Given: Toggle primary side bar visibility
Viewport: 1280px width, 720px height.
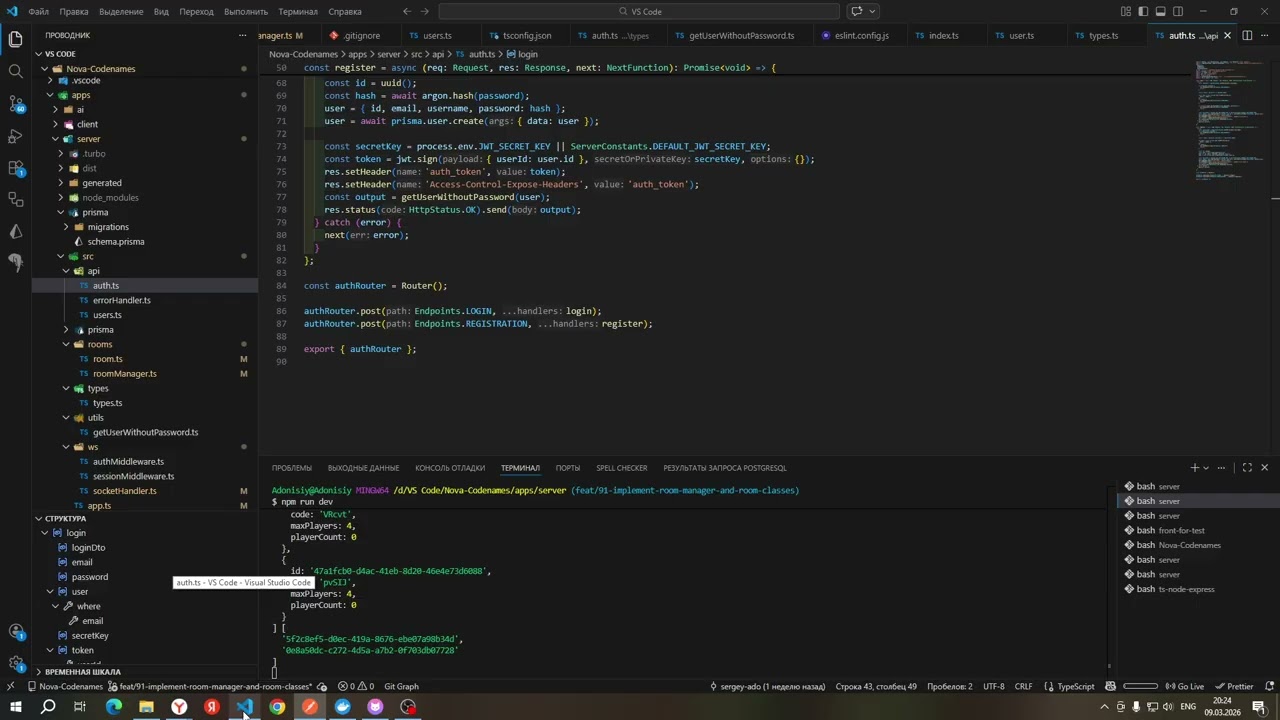Looking at the screenshot, I should [x=1144, y=11].
